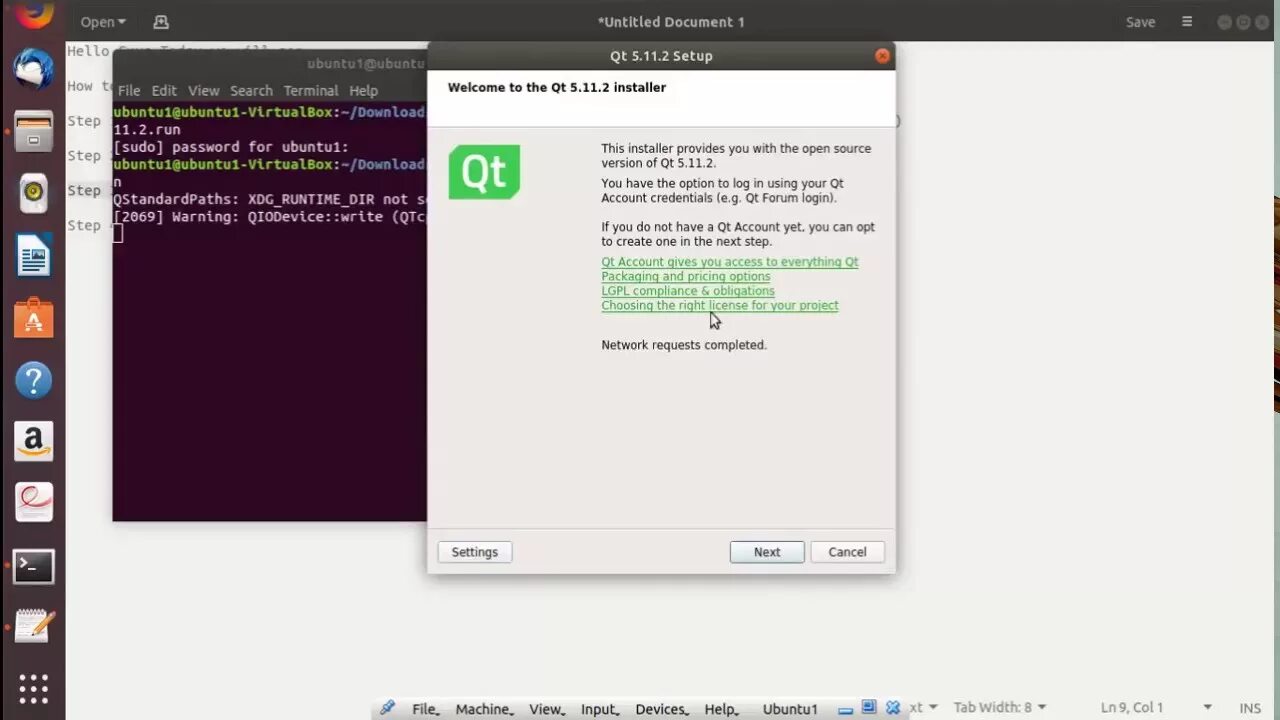Click 'Network requests completed.' status text

684,345
